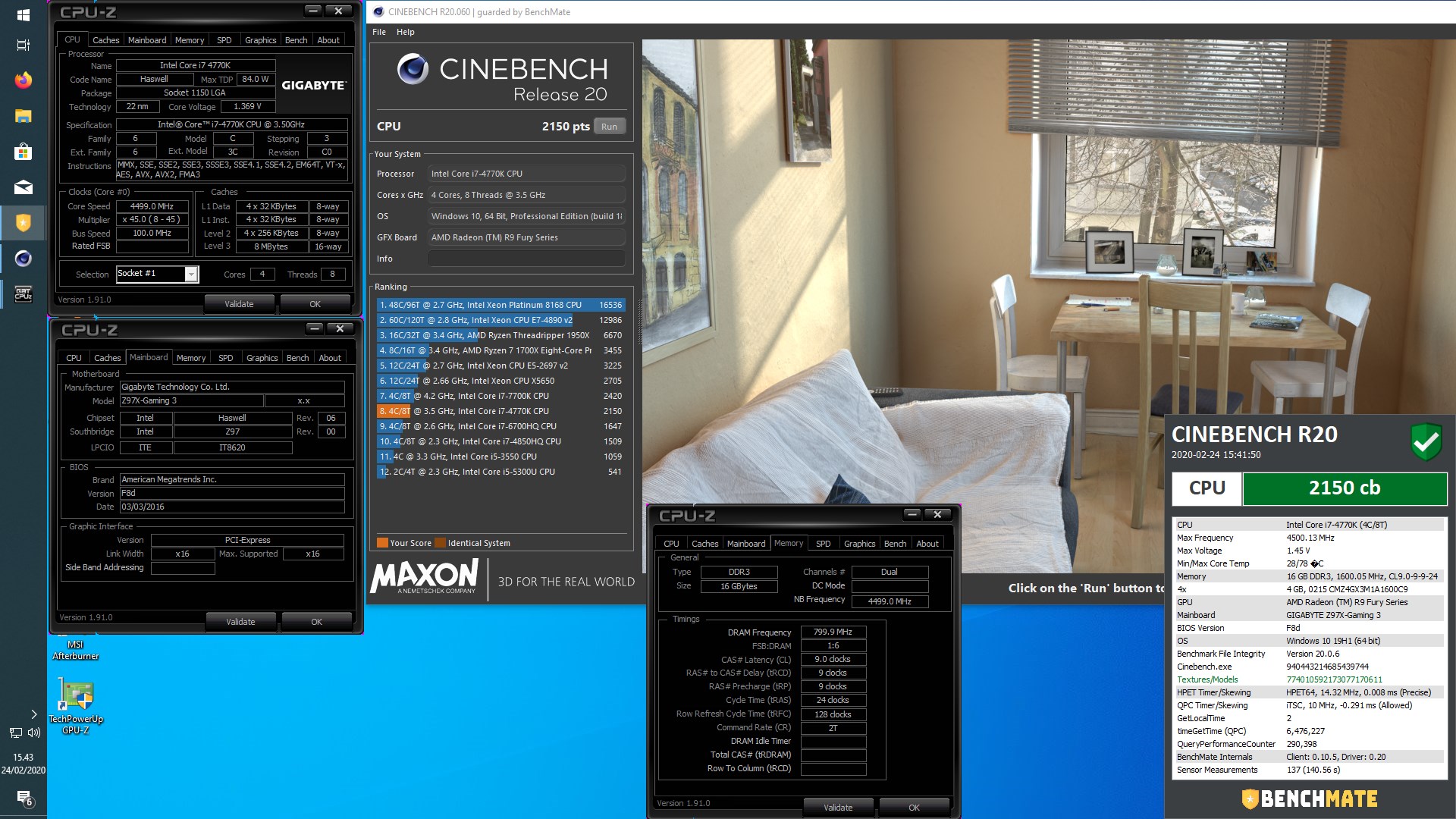
Task: Close the Mainboard CPU-Z window
Action: (340, 328)
